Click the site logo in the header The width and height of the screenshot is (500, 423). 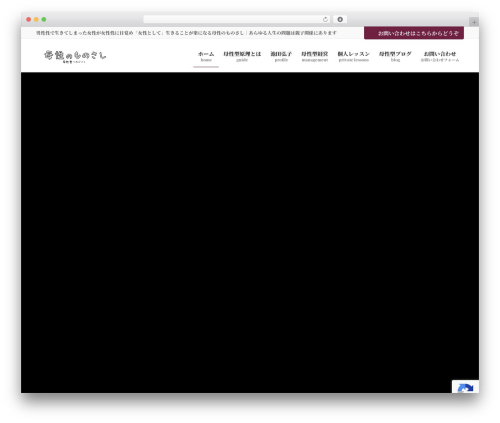tap(75, 56)
